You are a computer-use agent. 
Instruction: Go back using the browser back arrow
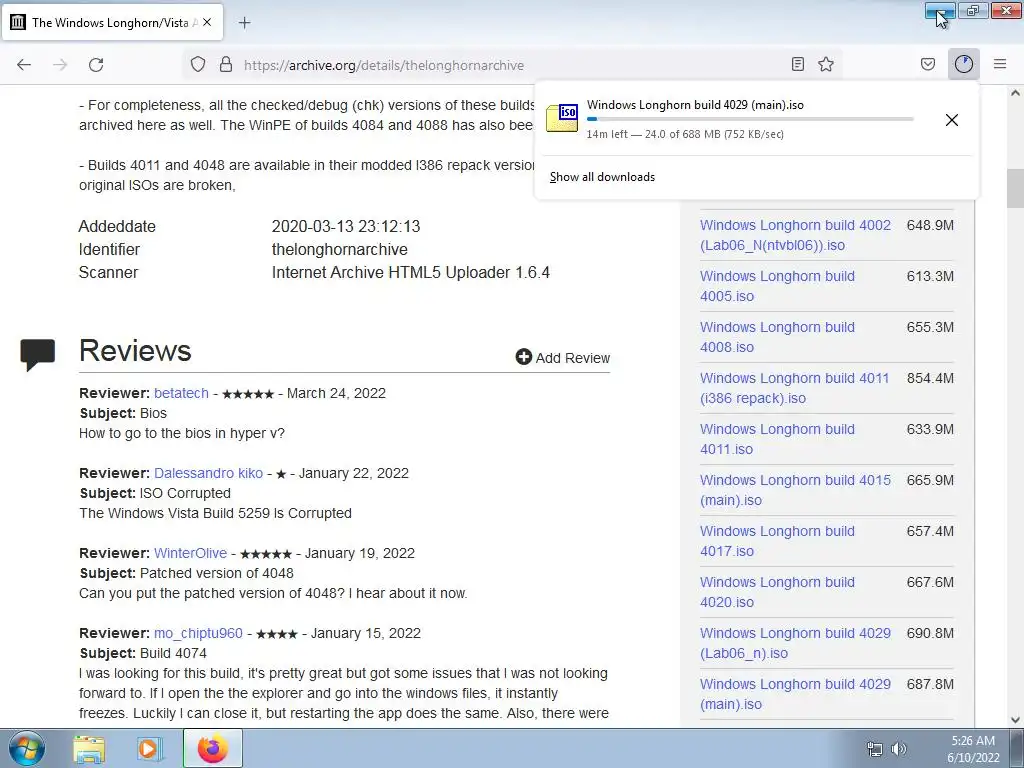(24, 65)
